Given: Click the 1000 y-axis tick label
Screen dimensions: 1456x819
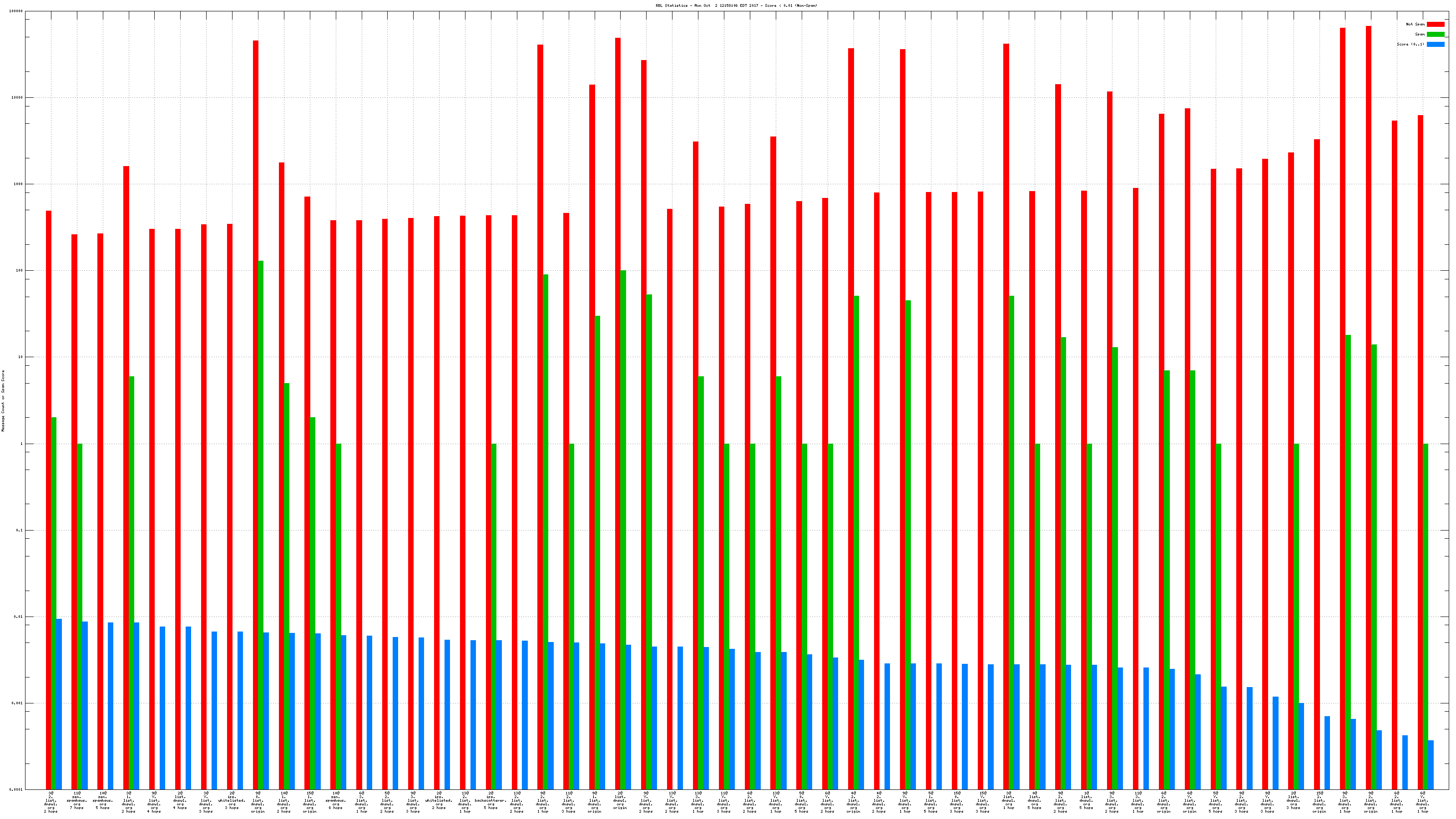Looking at the screenshot, I should click(x=19, y=184).
